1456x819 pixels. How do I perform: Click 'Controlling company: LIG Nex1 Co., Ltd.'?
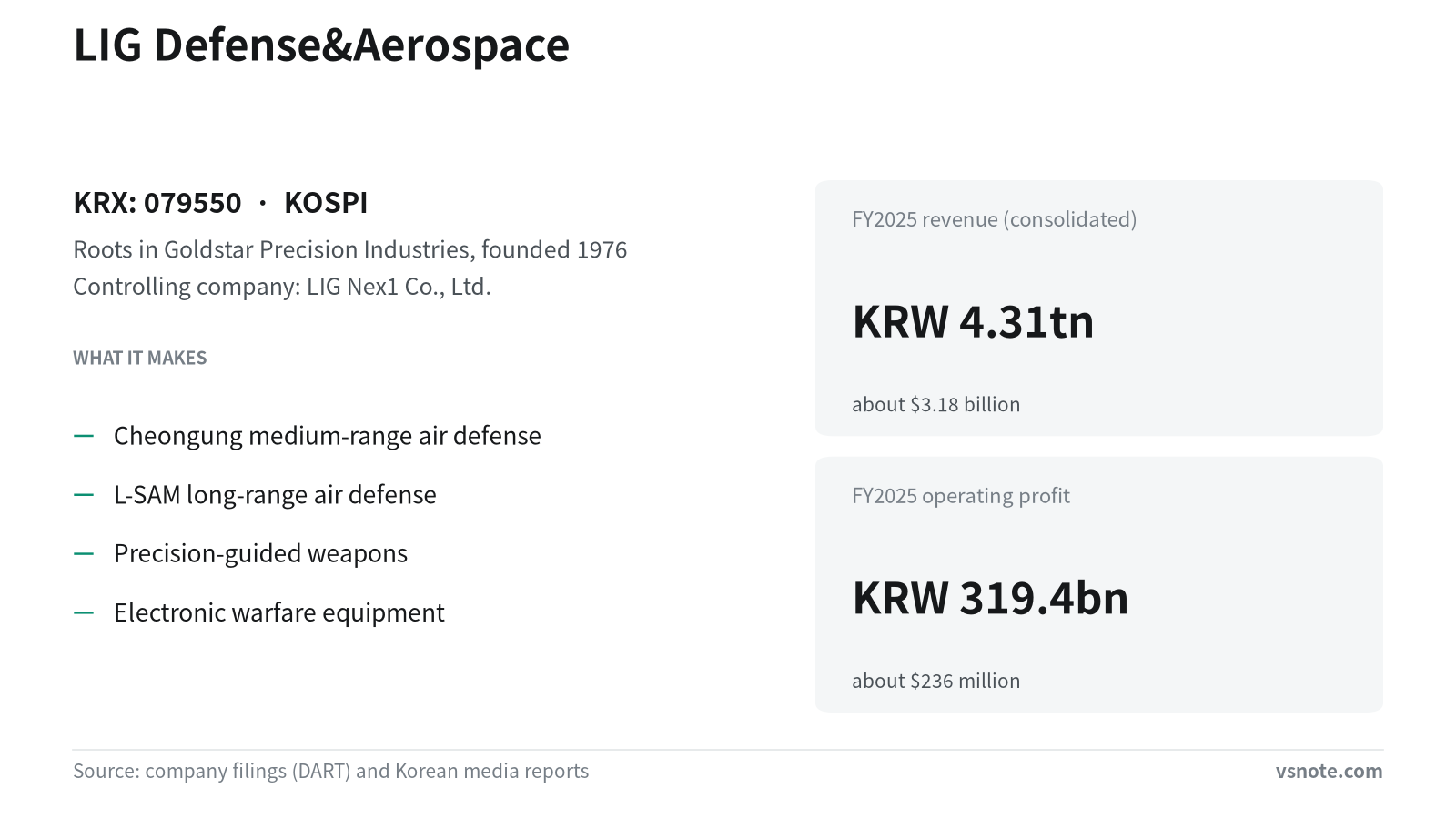coord(282,287)
